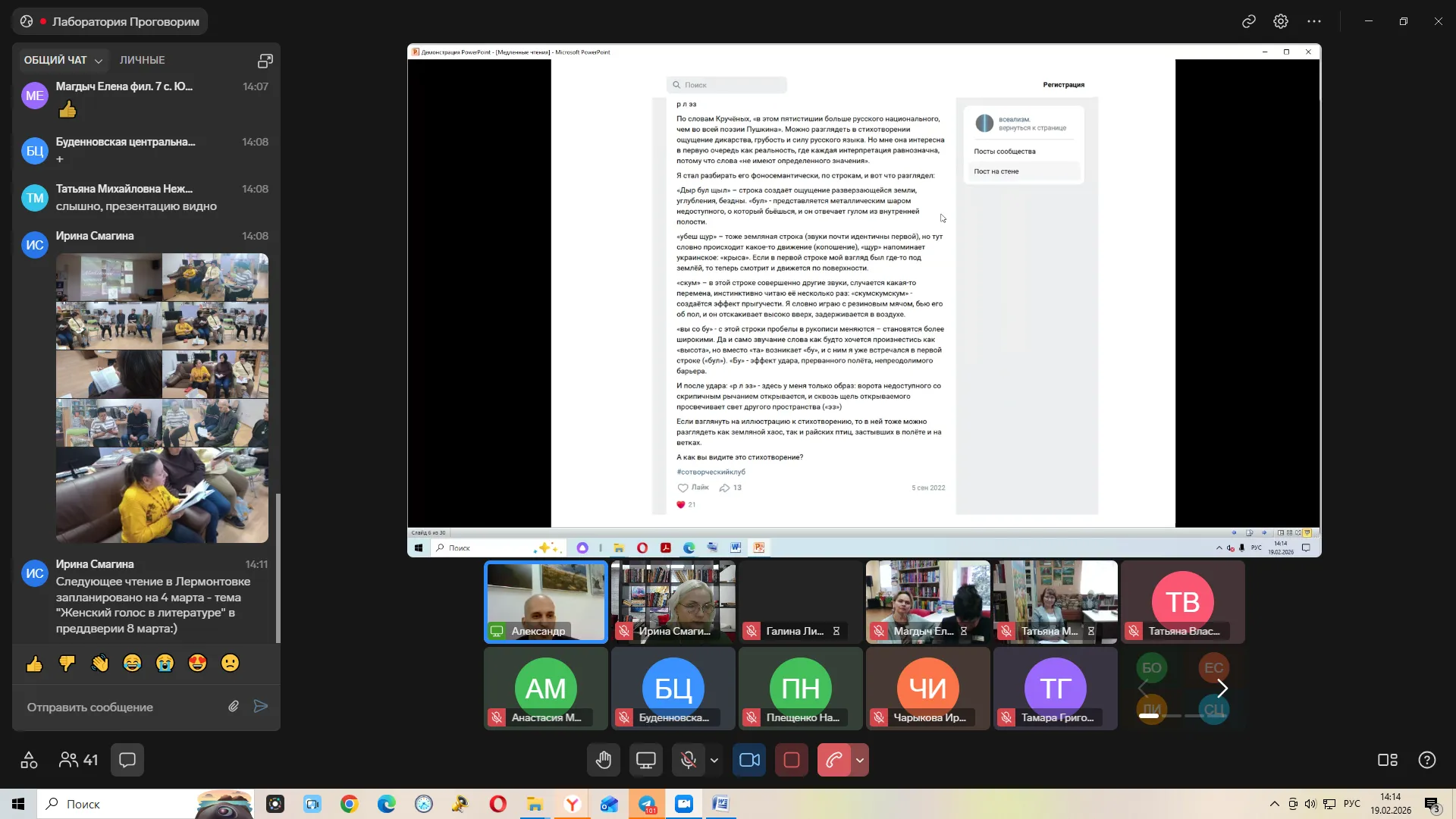Toggle meeting recording
Screen dimensions: 1456x819
click(x=792, y=760)
